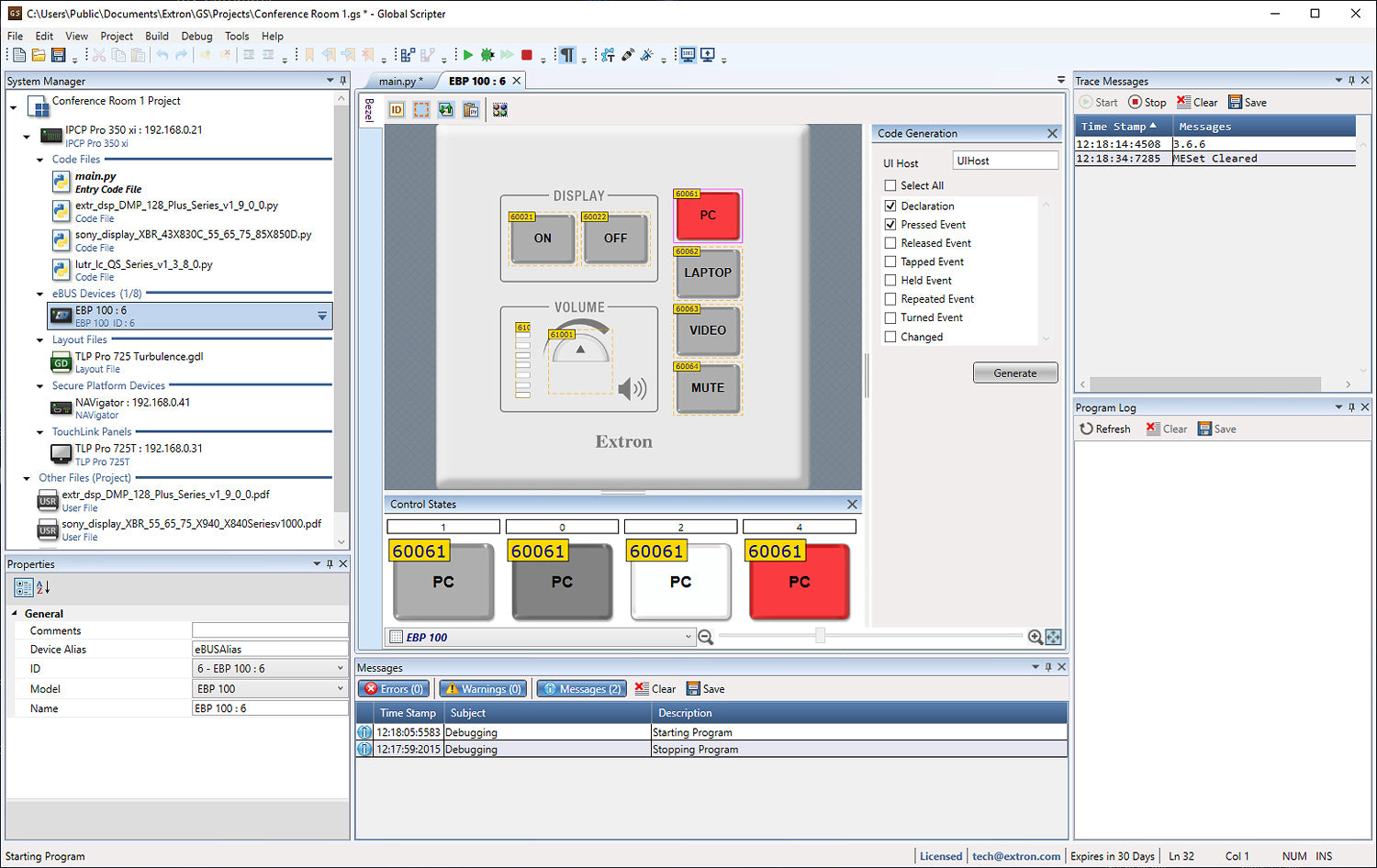Open dropdown arrow on EBP 100 : 6 row
Viewport: 1377px width, 868px height.
(322, 316)
